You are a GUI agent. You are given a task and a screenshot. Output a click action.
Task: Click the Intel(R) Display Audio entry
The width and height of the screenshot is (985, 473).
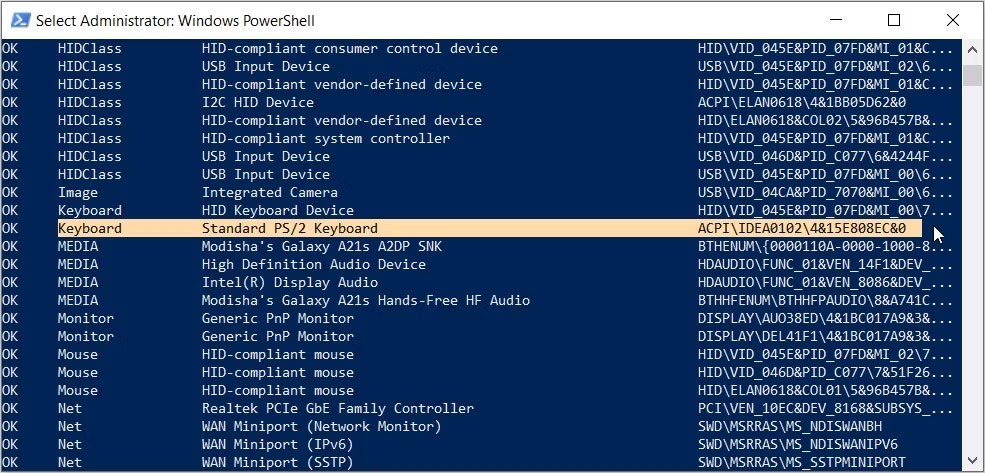[x=289, y=282]
